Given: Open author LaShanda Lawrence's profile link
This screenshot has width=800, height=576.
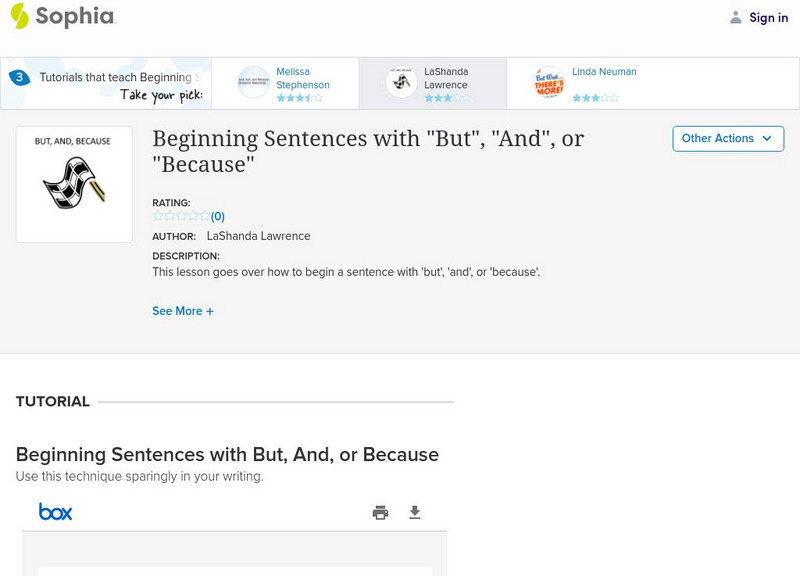Looking at the screenshot, I should (x=258, y=236).
